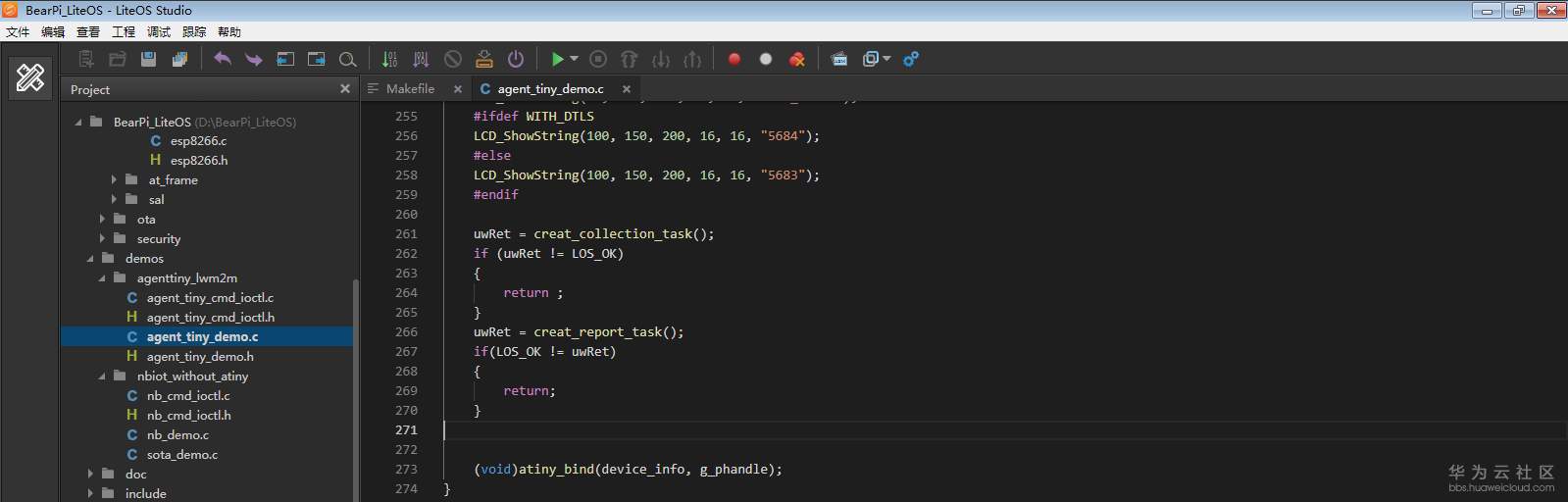
Task: Click the step into debug icon
Action: click(661, 59)
